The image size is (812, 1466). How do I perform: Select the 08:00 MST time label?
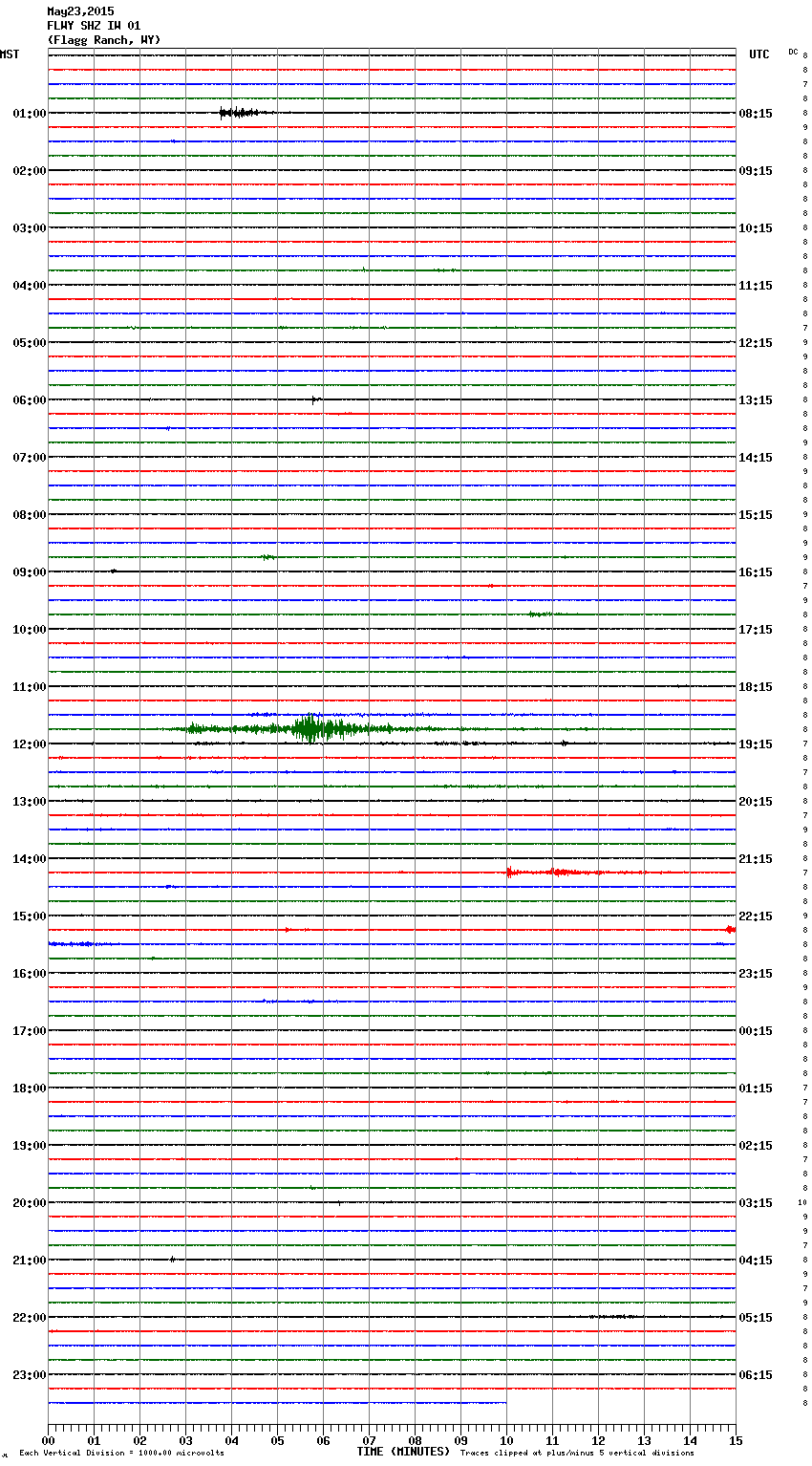coord(30,515)
